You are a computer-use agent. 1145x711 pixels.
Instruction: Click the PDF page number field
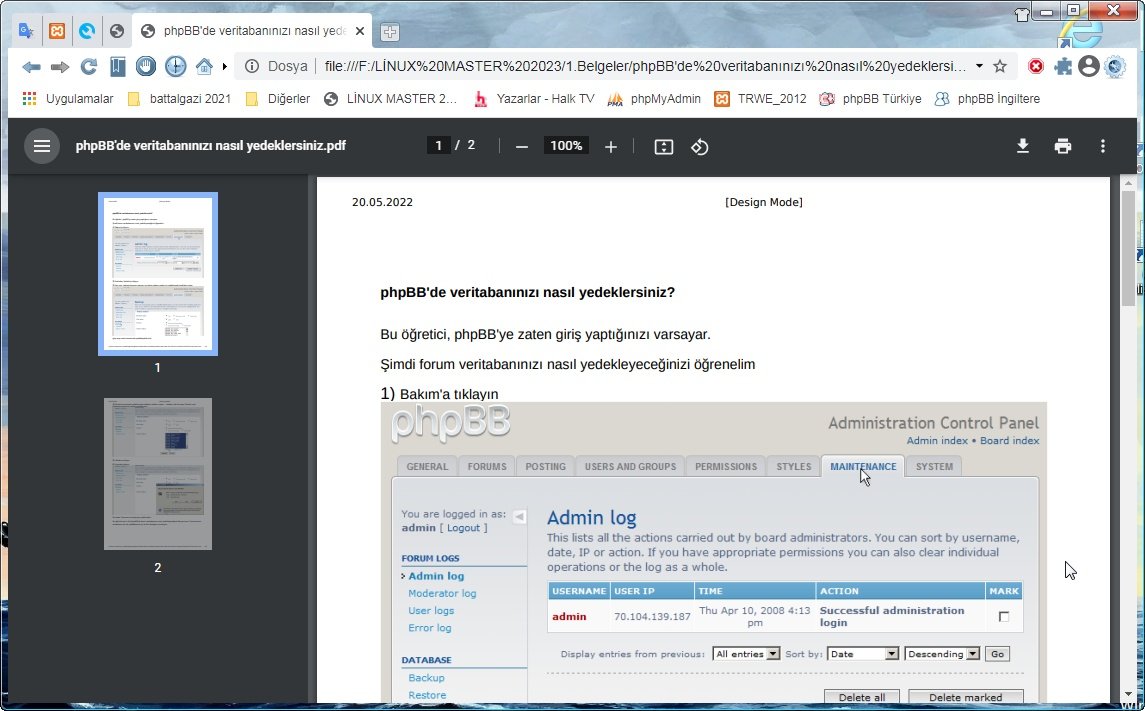click(438, 145)
